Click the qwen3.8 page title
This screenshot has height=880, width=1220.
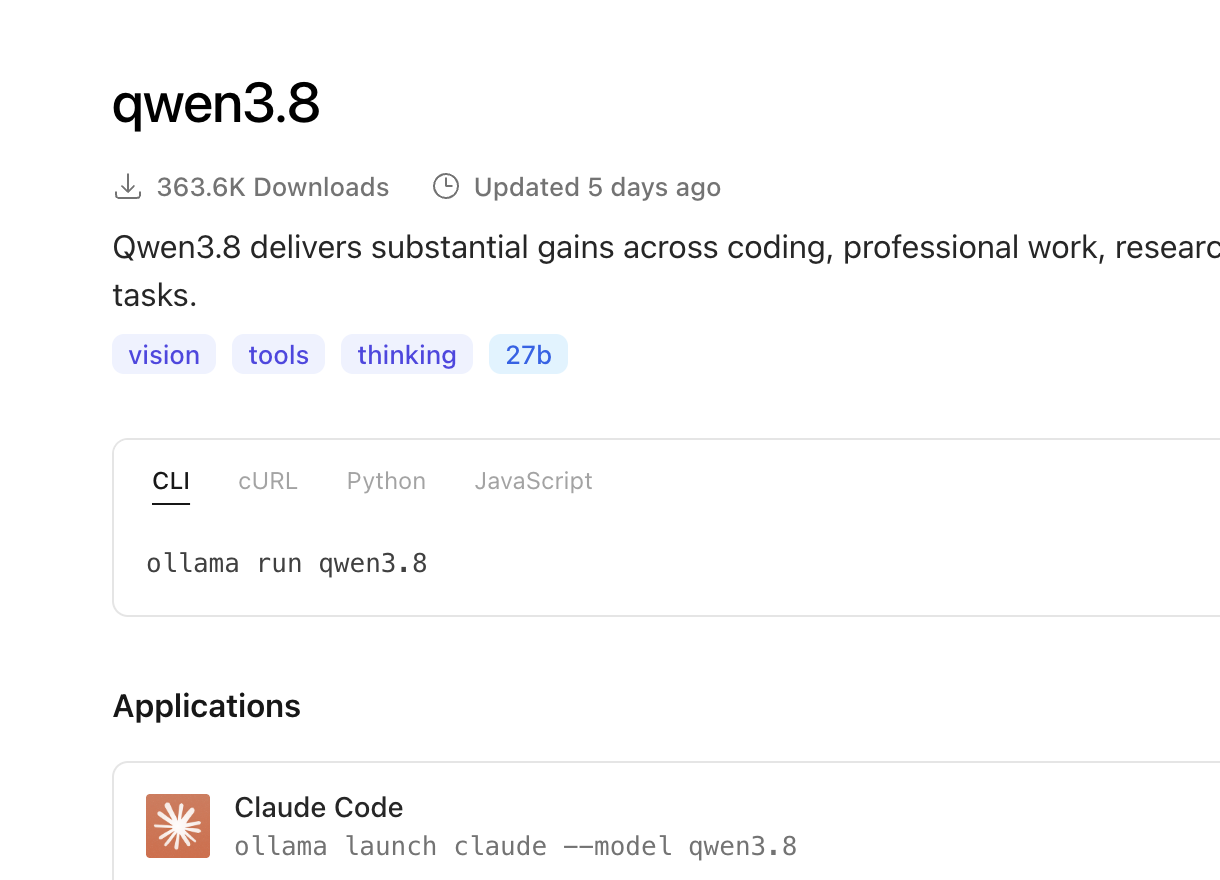(216, 104)
